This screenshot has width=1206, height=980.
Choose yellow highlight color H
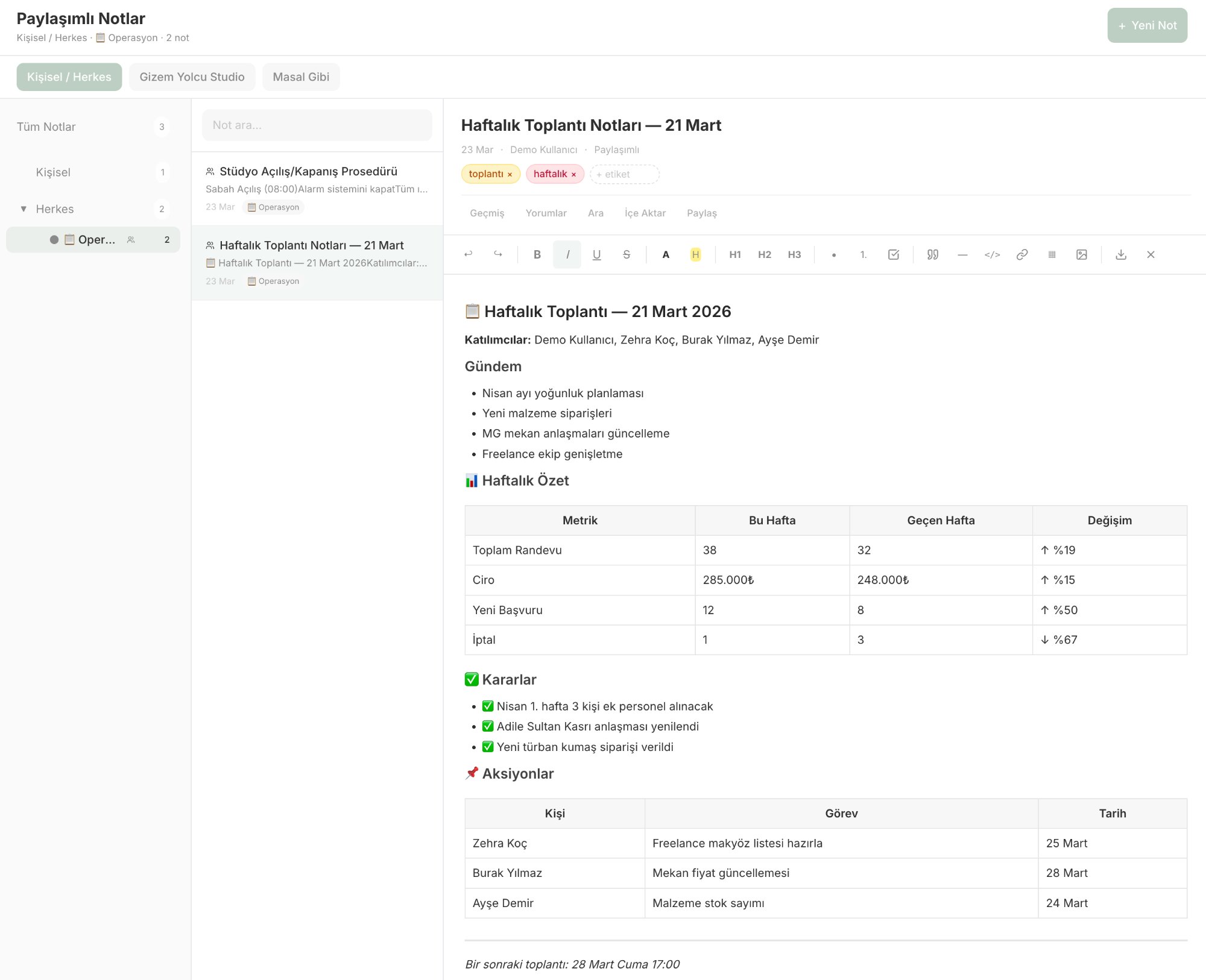coord(695,254)
